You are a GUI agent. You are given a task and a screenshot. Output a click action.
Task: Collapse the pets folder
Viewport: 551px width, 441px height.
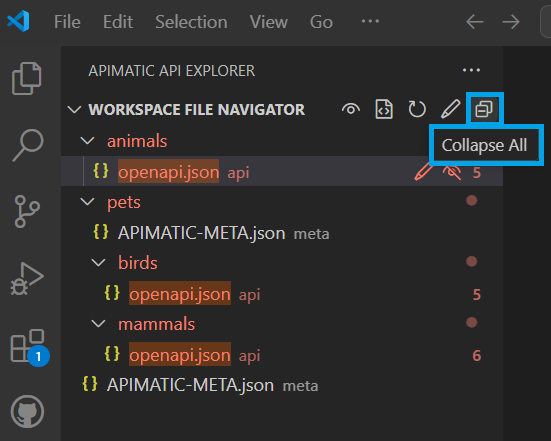pos(87,202)
